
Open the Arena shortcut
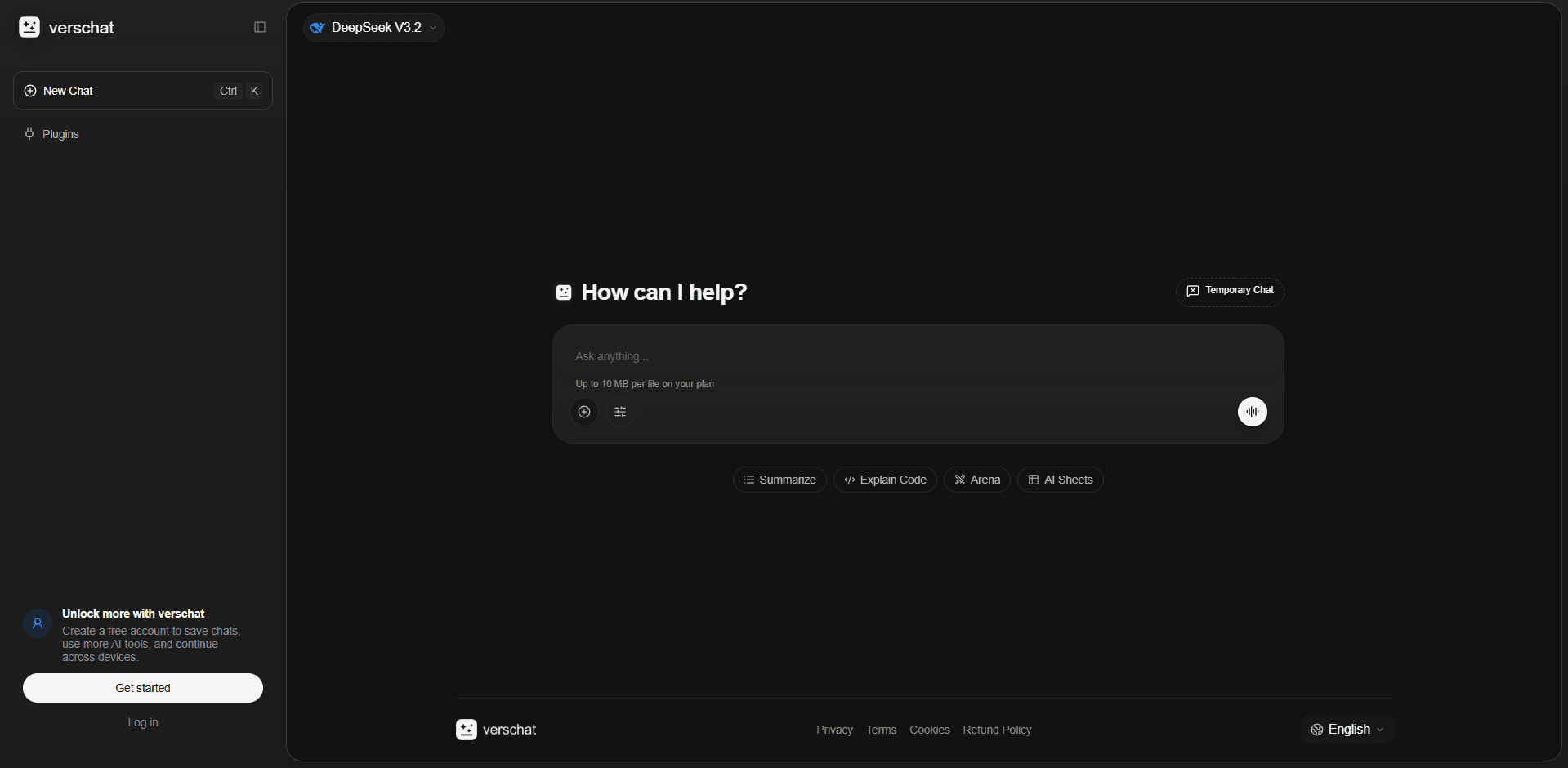[x=977, y=480]
